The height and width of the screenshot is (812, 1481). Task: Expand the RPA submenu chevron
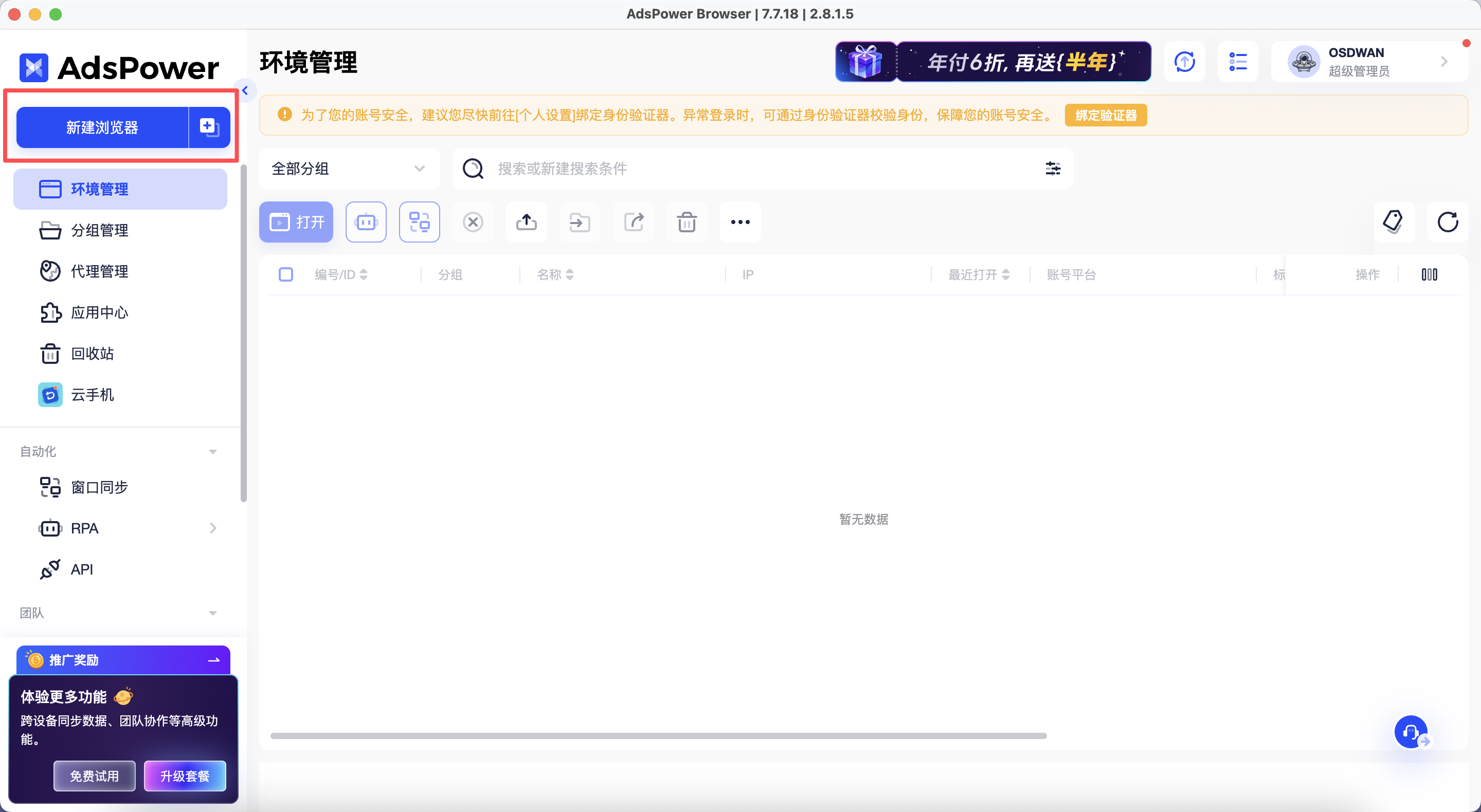point(213,528)
